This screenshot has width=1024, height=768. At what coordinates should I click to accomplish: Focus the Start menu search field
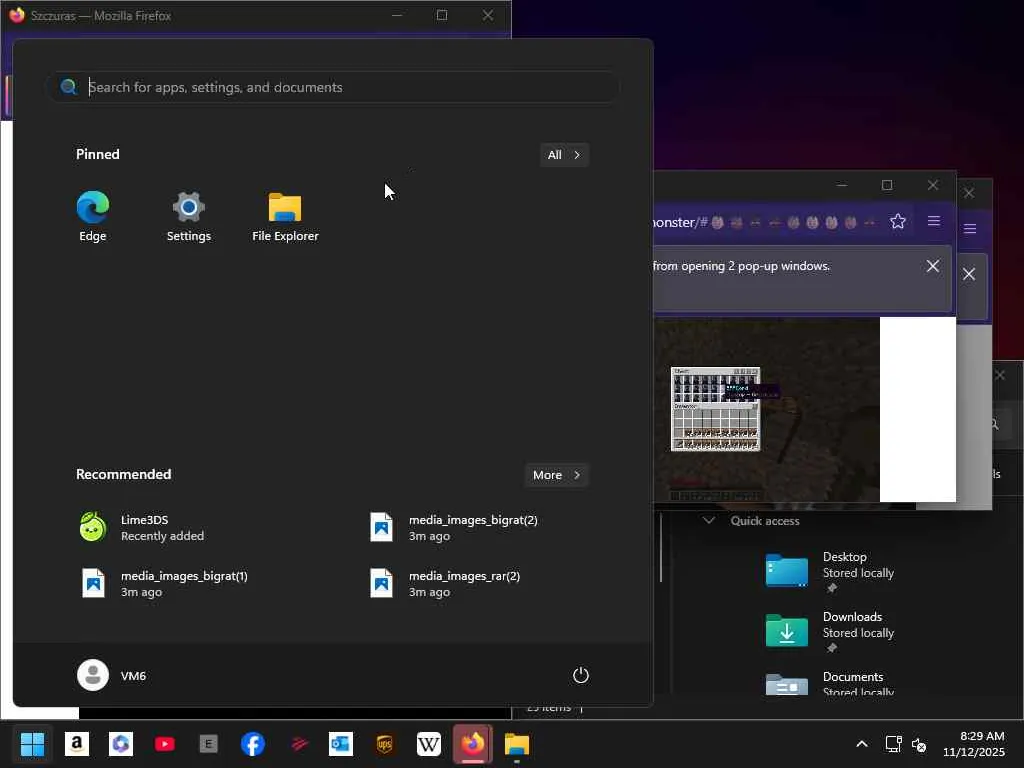(333, 87)
